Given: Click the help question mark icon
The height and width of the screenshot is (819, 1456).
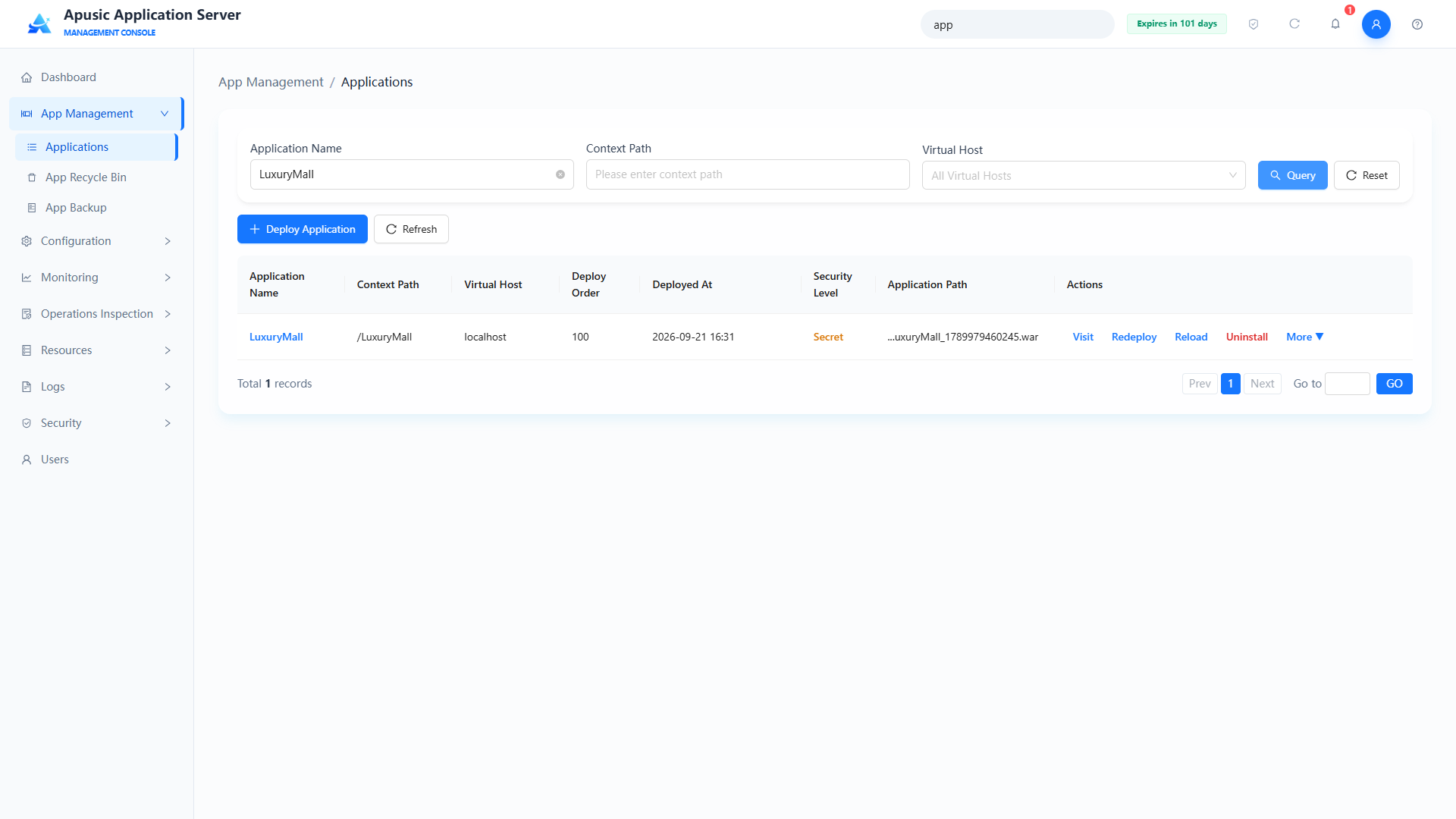Looking at the screenshot, I should pyautogui.click(x=1417, y=24).
